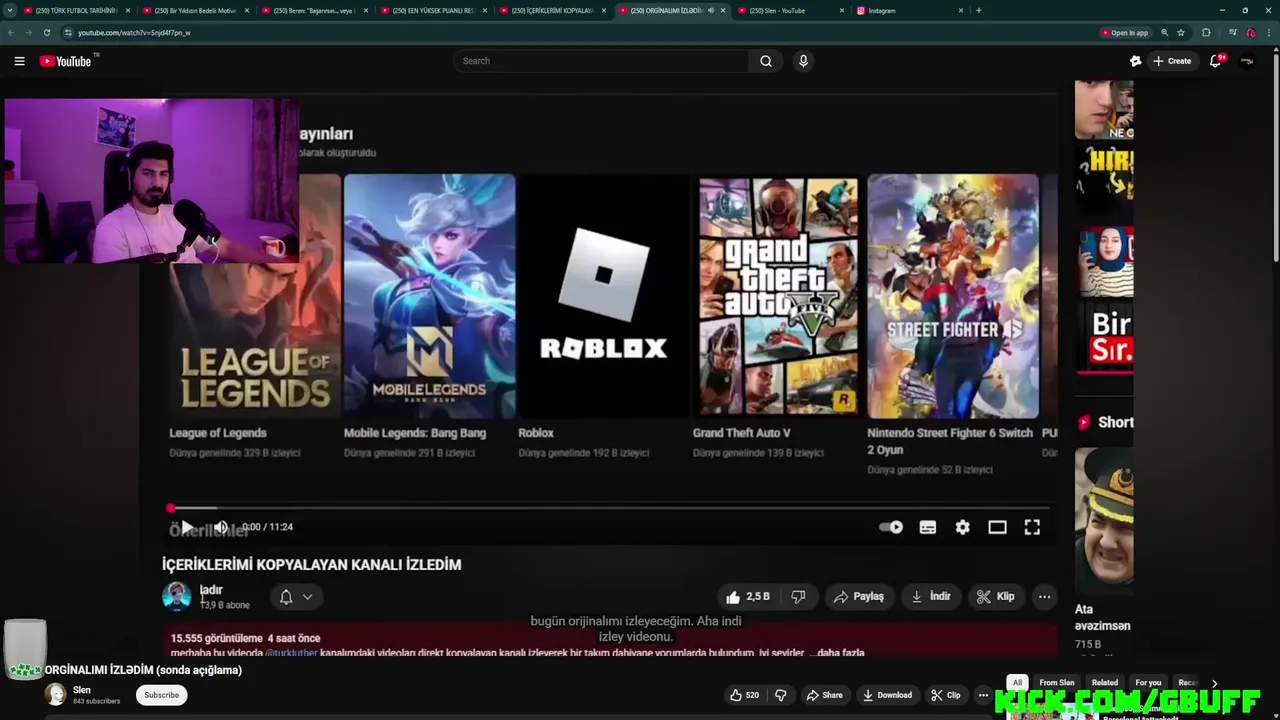The image size is (1280, 720).
Task: Select the 'From Slen' filter chip
Action: pyautogui.click(x=1056, y=683)
